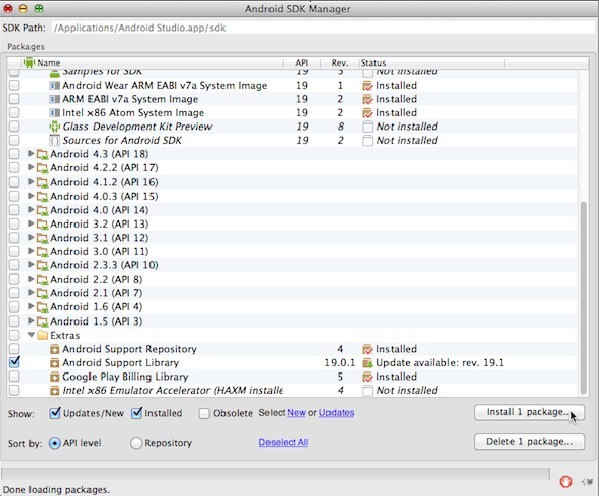Select the 'Android 3.2 (API 13)' row text

click(x=99, y=224)
